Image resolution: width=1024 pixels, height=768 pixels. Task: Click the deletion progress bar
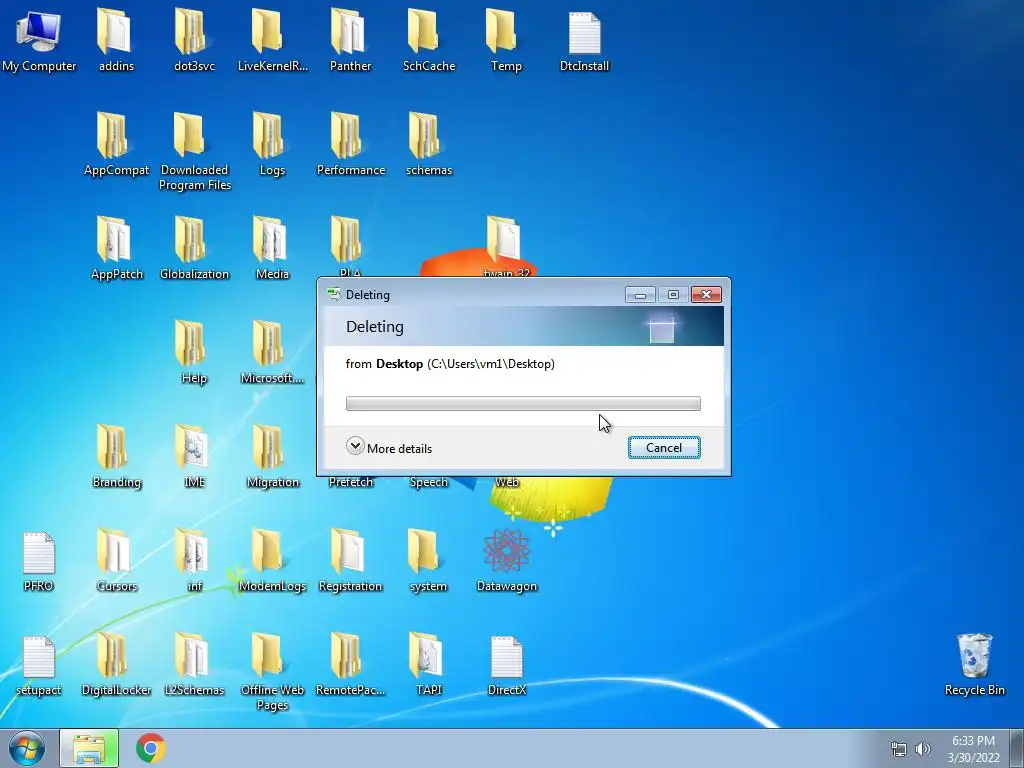tap(523, 404)
